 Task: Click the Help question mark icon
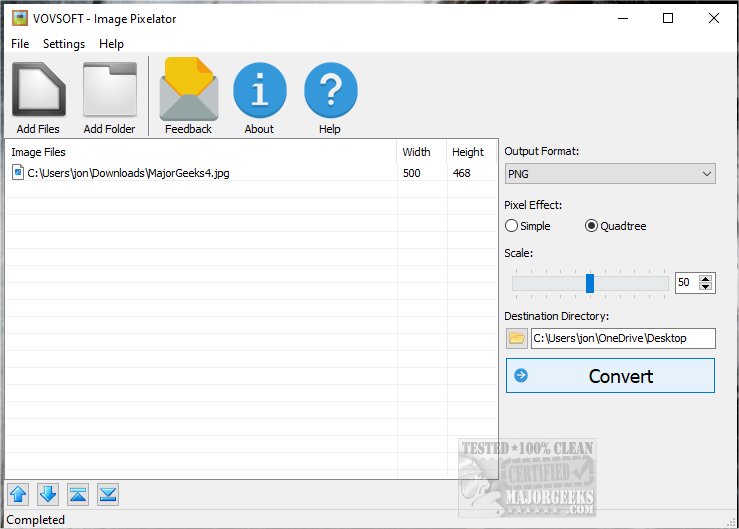pyautogui.click(x=330, y=90)
